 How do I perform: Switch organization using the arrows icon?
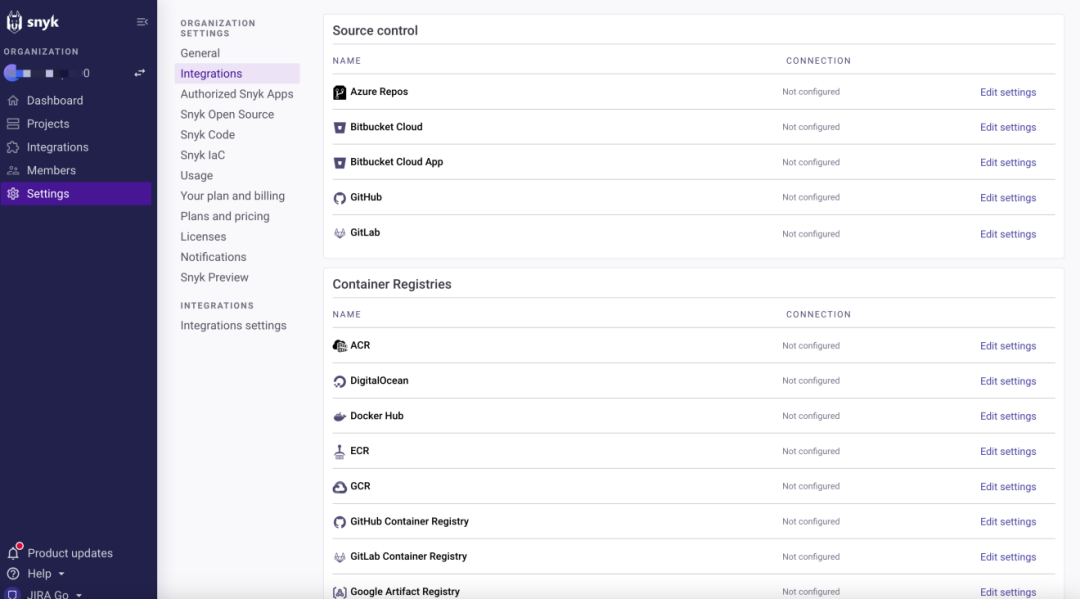(139, 73)
